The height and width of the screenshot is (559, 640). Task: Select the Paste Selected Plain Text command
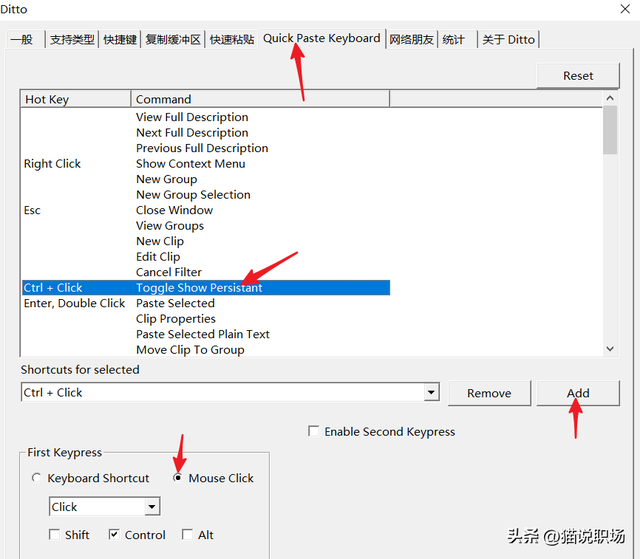(x=202, y=334)
